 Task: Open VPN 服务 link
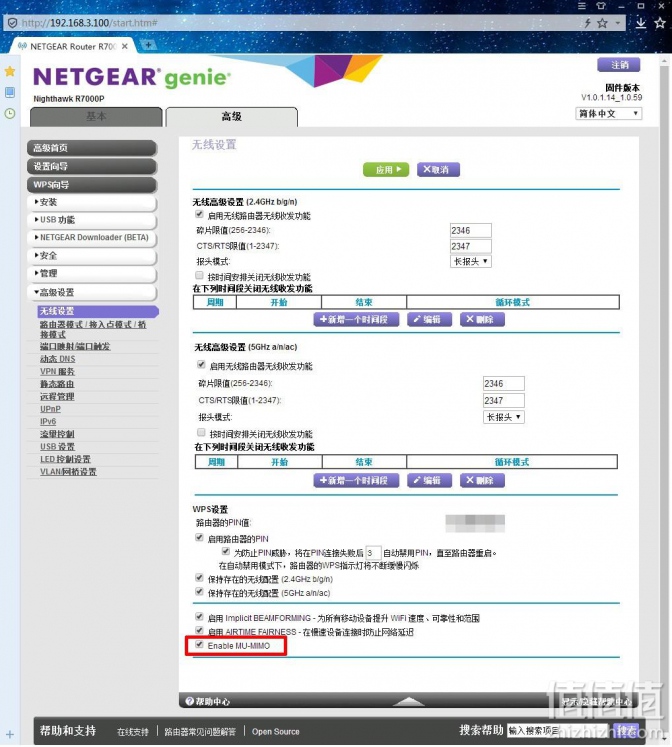pos(58,372)
